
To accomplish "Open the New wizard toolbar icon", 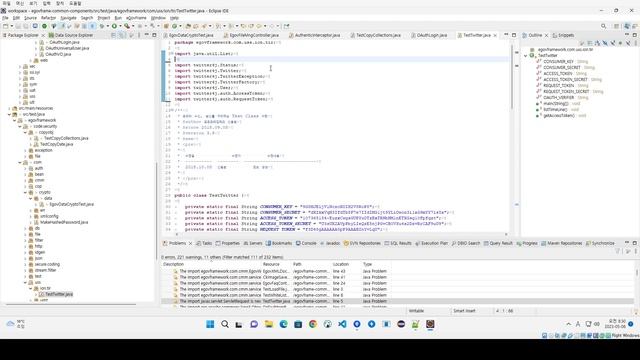I will 6,26.
